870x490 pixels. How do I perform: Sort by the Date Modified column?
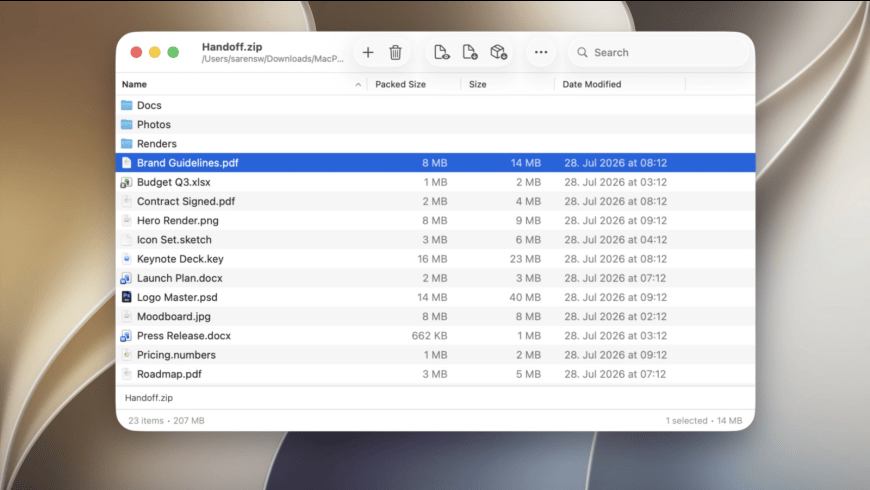click(591, 84)
